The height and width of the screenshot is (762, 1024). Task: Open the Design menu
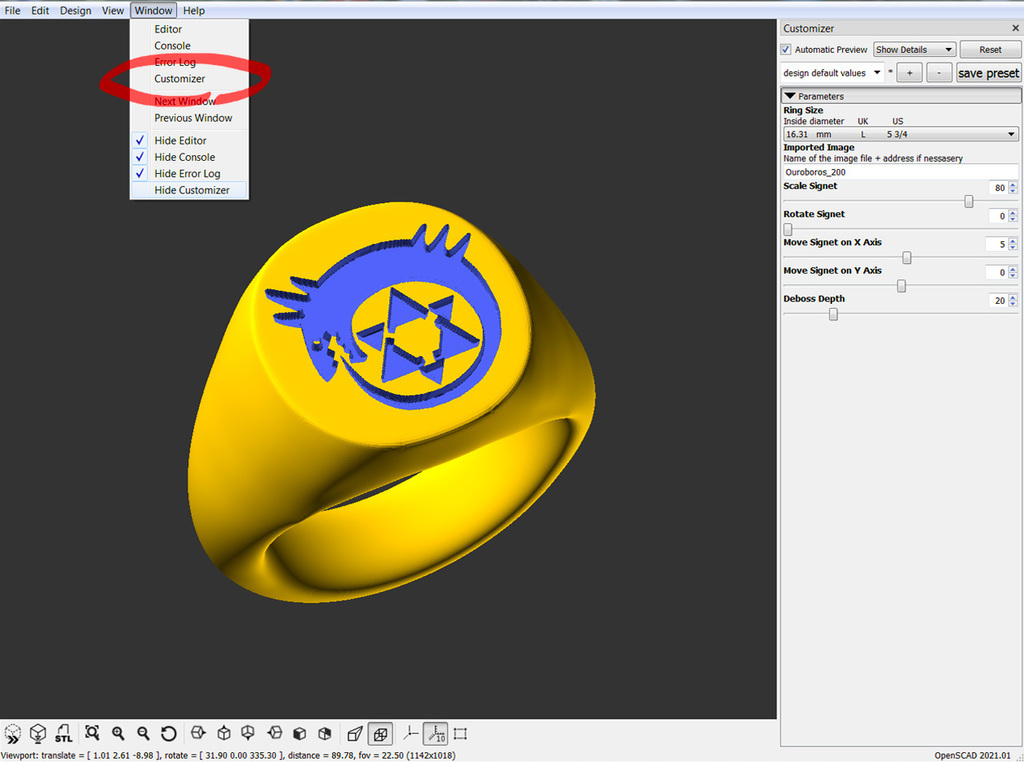click(75, 10)
